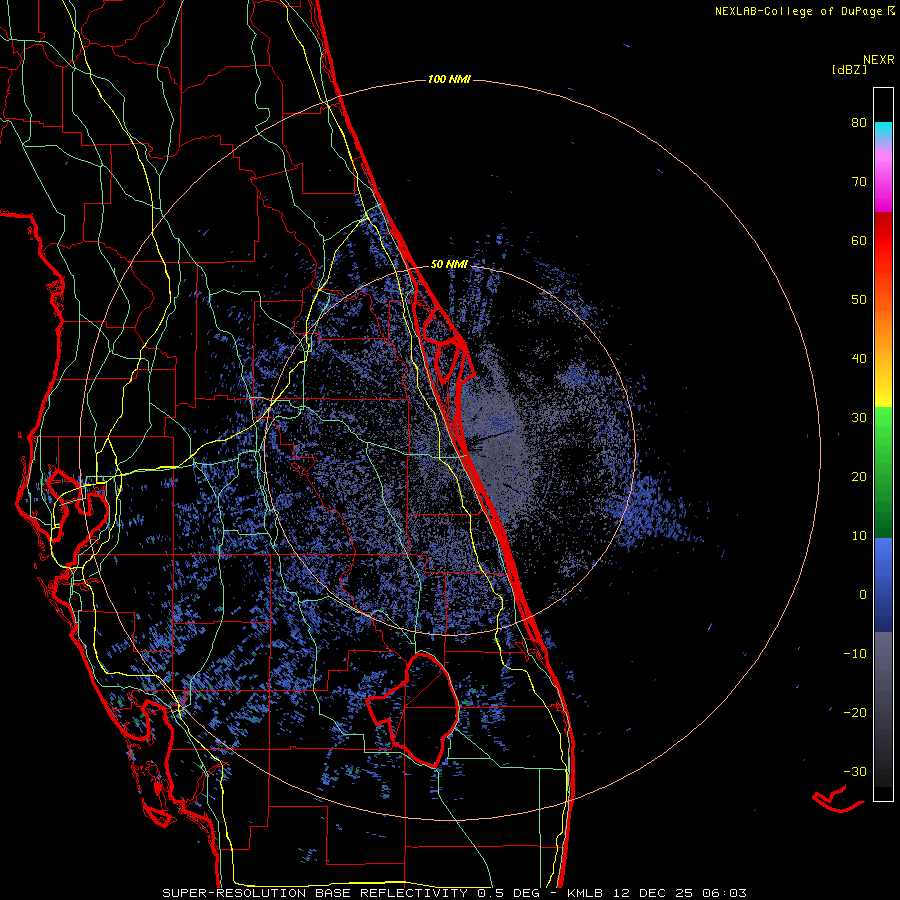Click the 20 value on dBZ scale
The height and width of the screenshot is (900, 900).
(859, 476)
